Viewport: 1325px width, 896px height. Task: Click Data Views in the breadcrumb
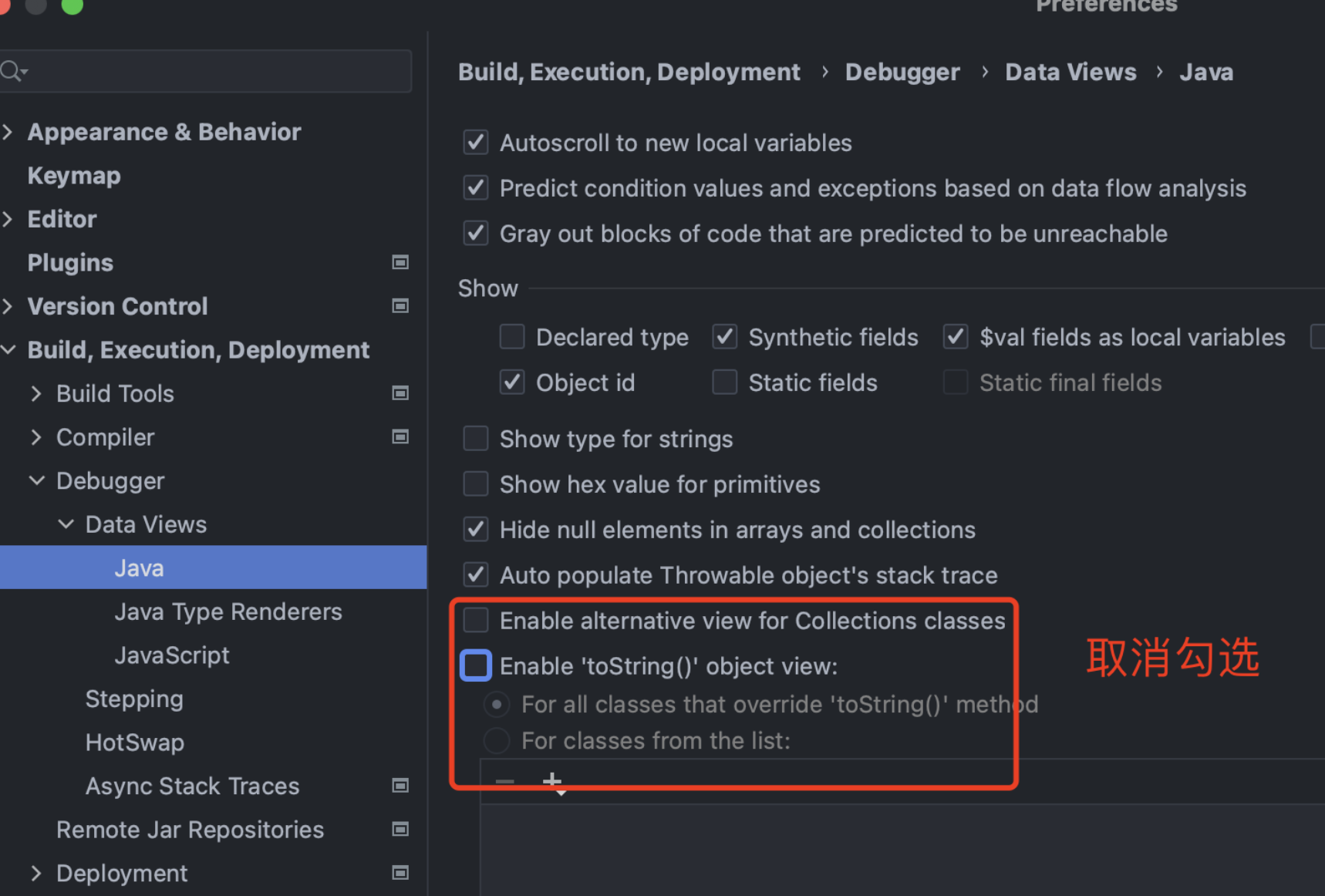1070,72
